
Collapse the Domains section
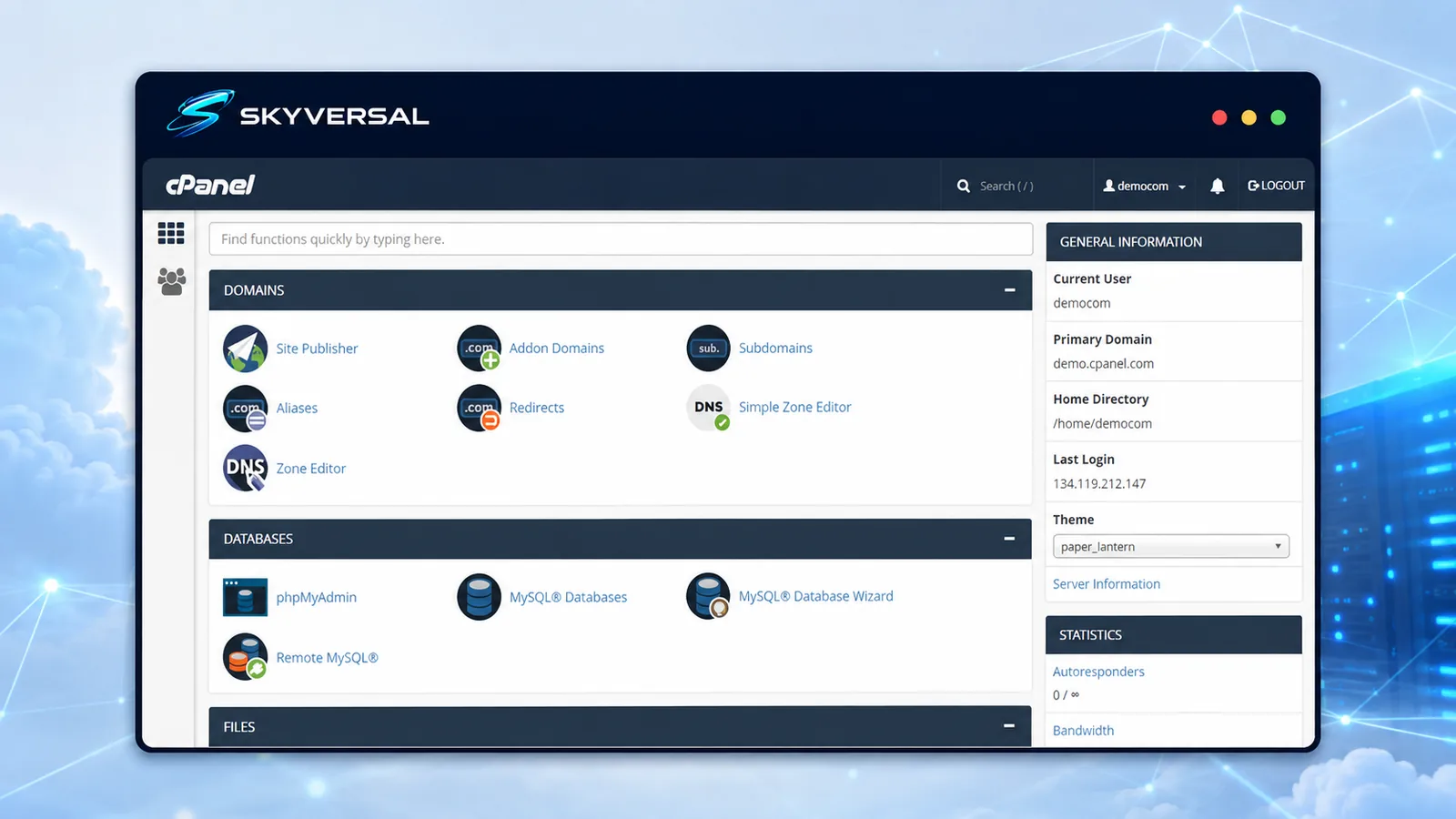[1009, 290]
